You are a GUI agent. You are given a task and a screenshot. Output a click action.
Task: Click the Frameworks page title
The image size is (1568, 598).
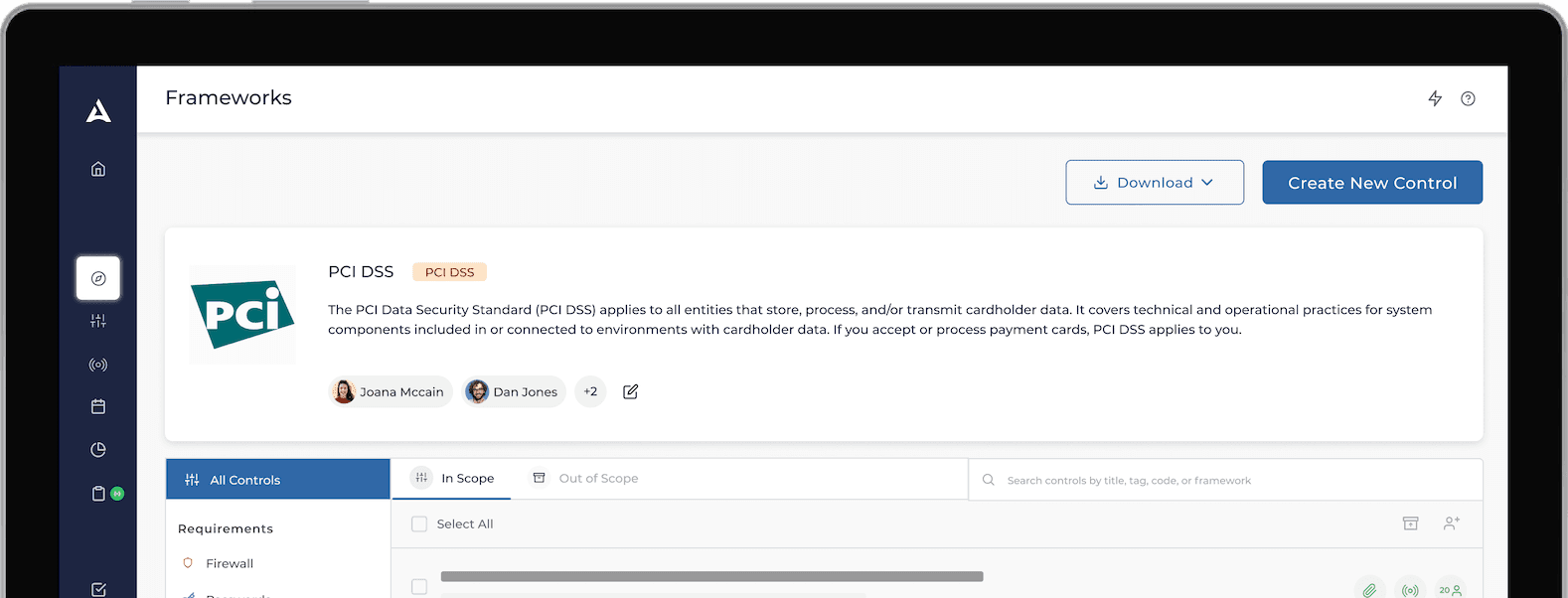pyautogui.click(x=229, y=97)
